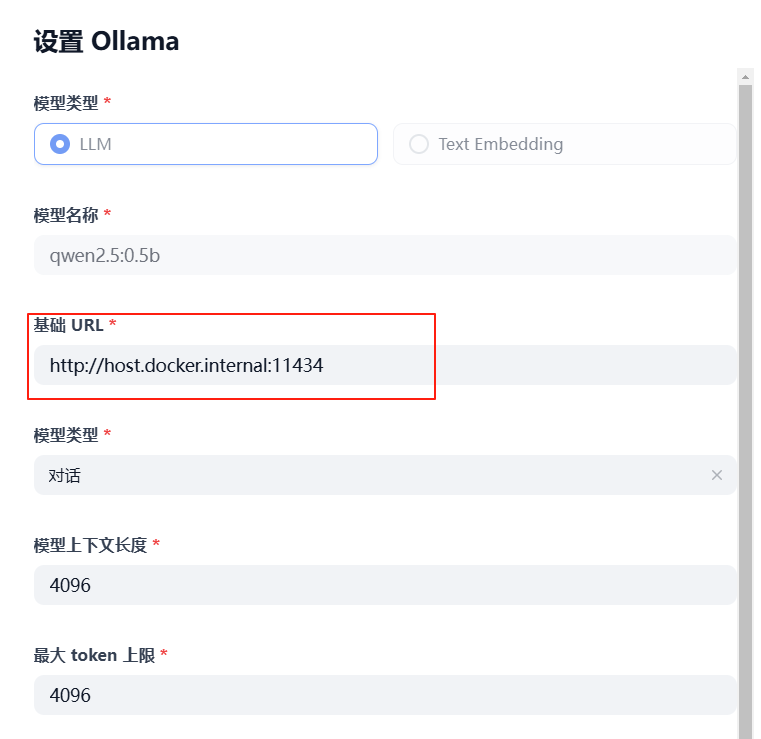Viewport: 761px width, 739px height.
Task: Click the vertical scrollbar thumb
Action: pos(745,400)
